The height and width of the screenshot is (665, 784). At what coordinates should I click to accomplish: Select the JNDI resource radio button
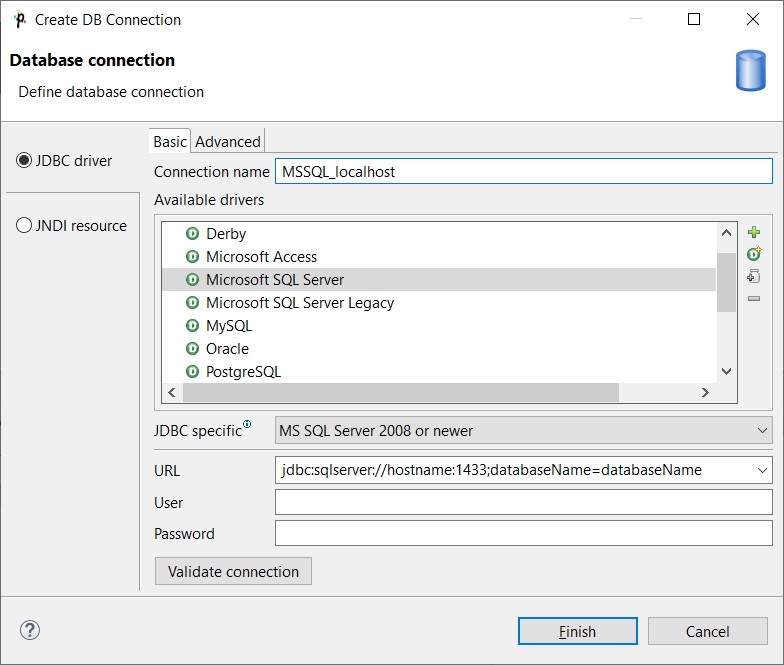[x=24, y=225]
